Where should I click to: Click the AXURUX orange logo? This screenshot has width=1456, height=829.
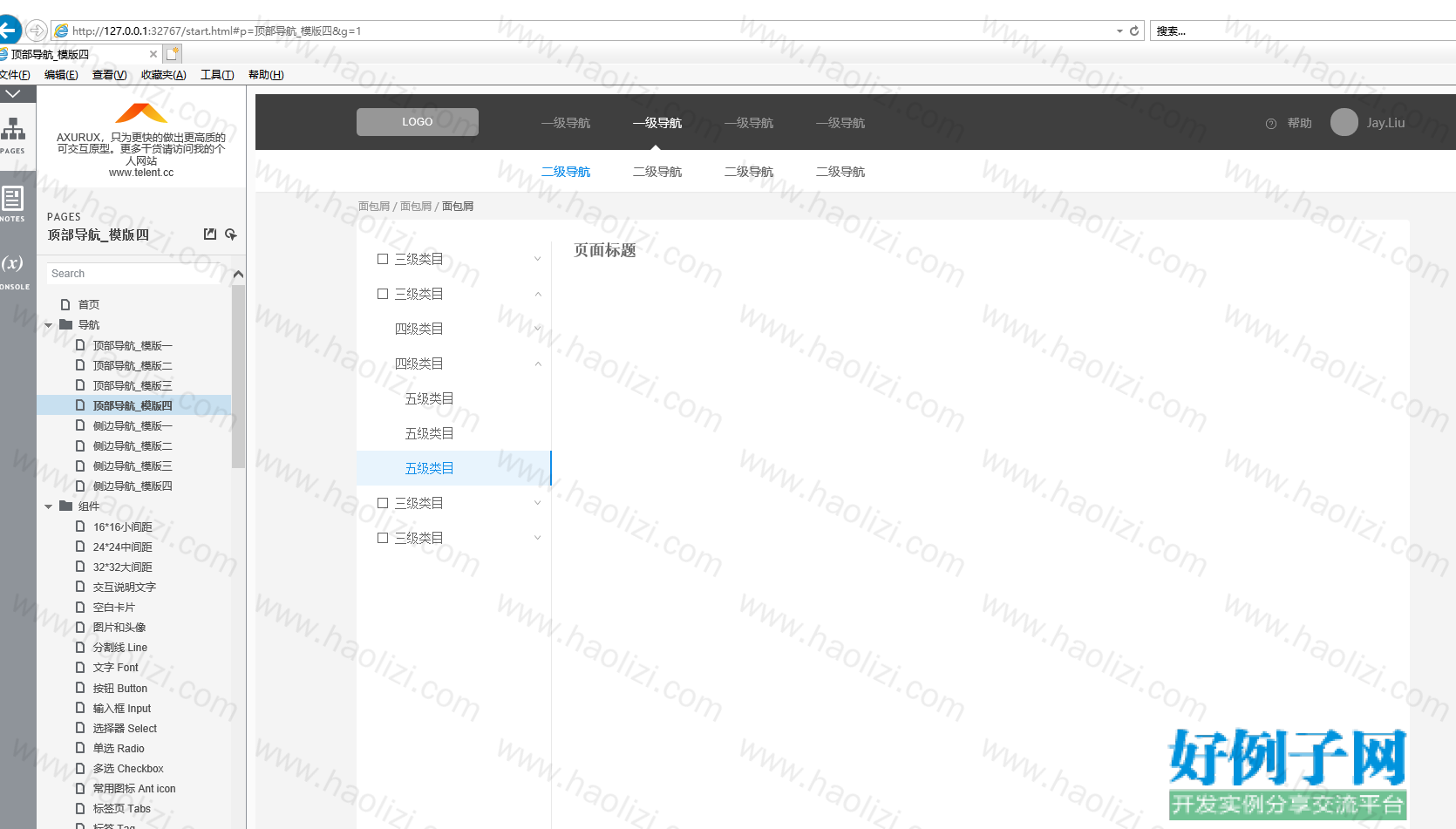click(141, 113)
